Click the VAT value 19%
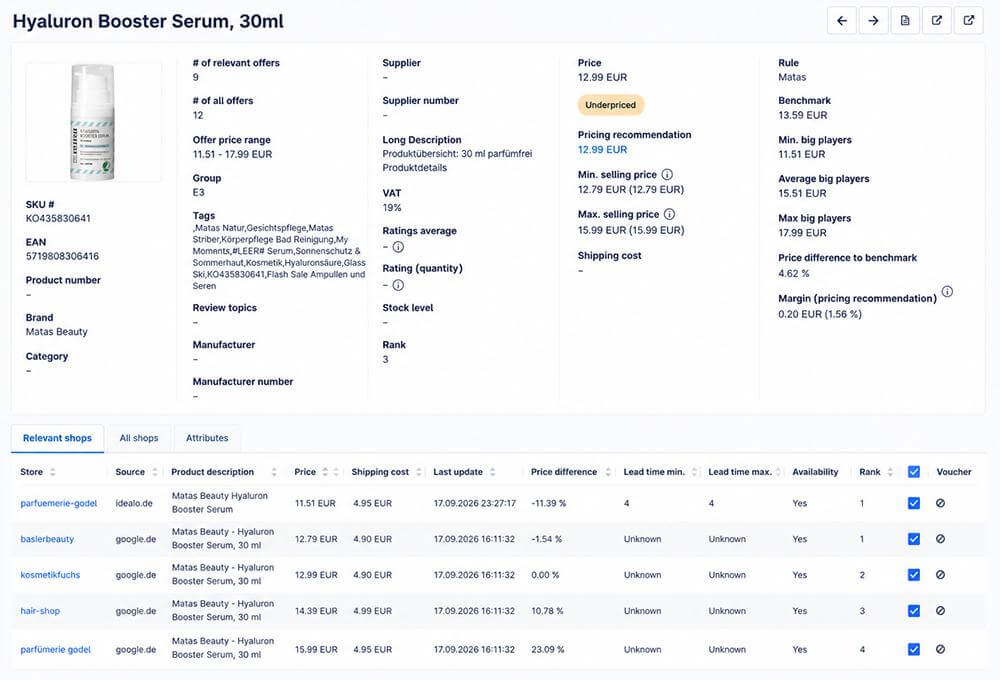The height and width of the screenshot is (680, 1000). tap(392, 207)
